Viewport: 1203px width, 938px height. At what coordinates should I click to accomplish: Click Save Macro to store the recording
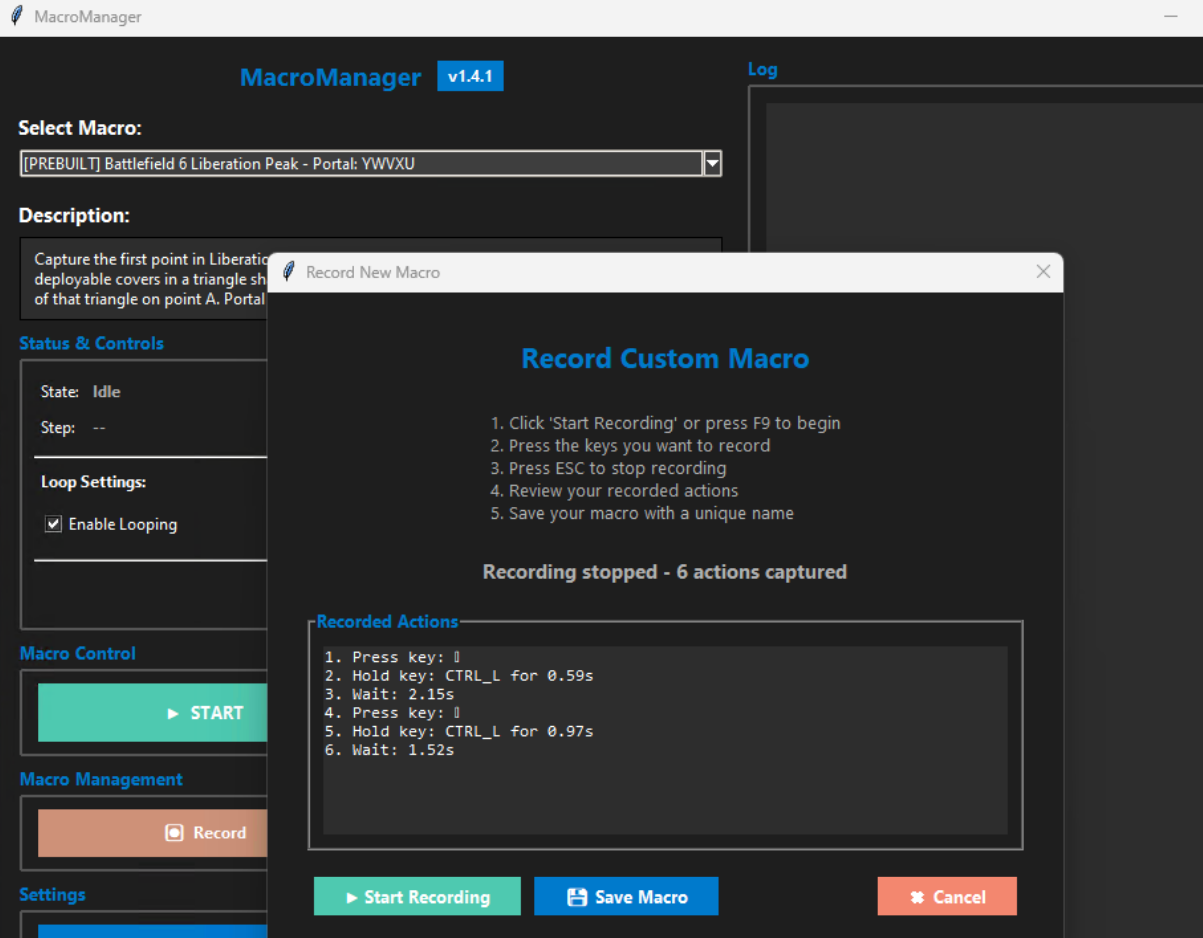tap(626, 895)
